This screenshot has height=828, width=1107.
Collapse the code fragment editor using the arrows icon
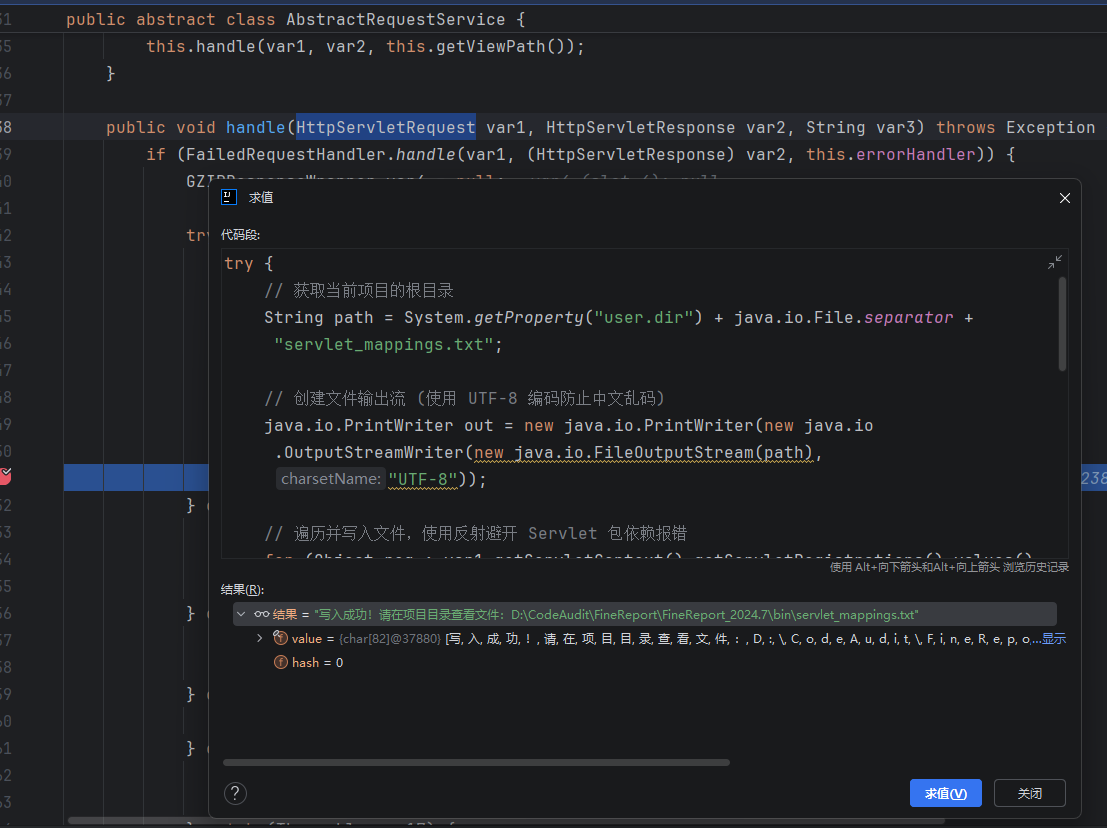coord(1055,262)
